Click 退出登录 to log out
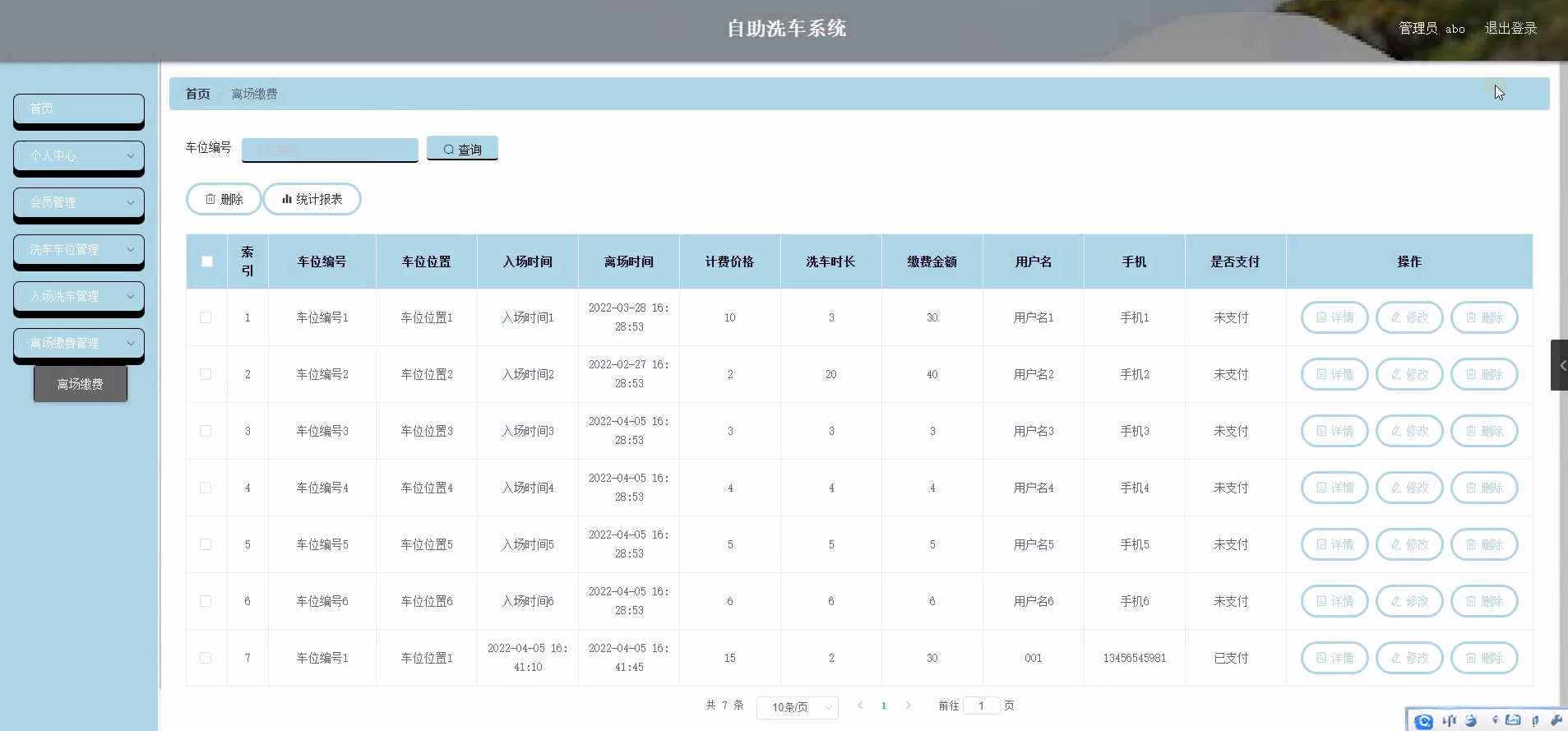 [1510, 28]
